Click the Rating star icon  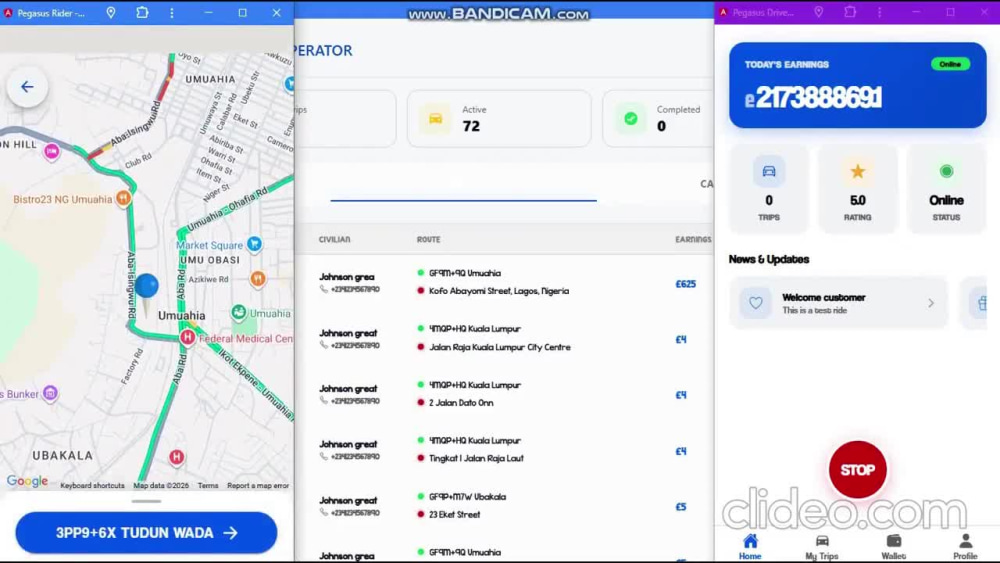pos(857,171)
